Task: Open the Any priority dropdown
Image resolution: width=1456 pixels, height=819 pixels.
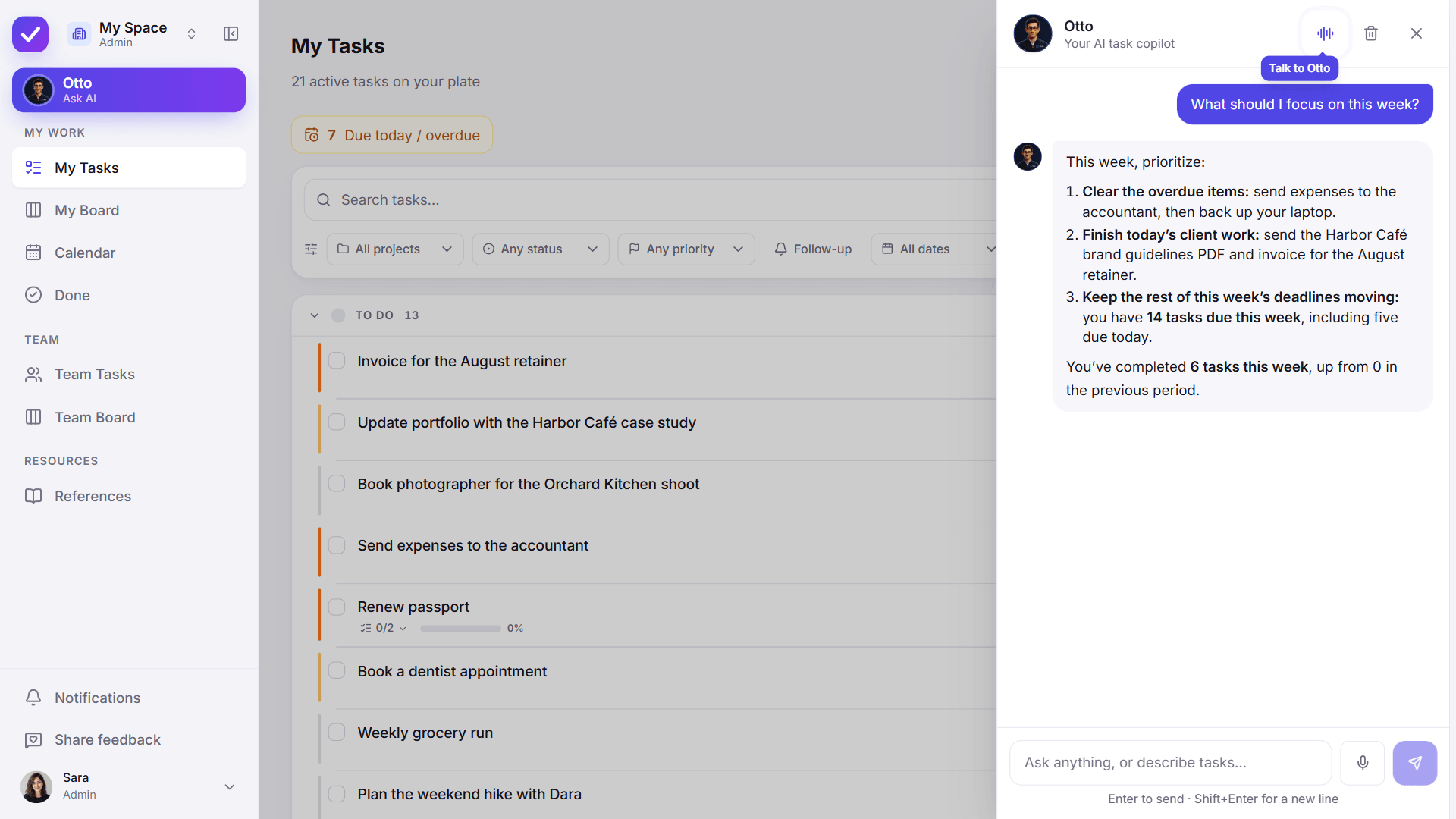Action: coord(686,249)
